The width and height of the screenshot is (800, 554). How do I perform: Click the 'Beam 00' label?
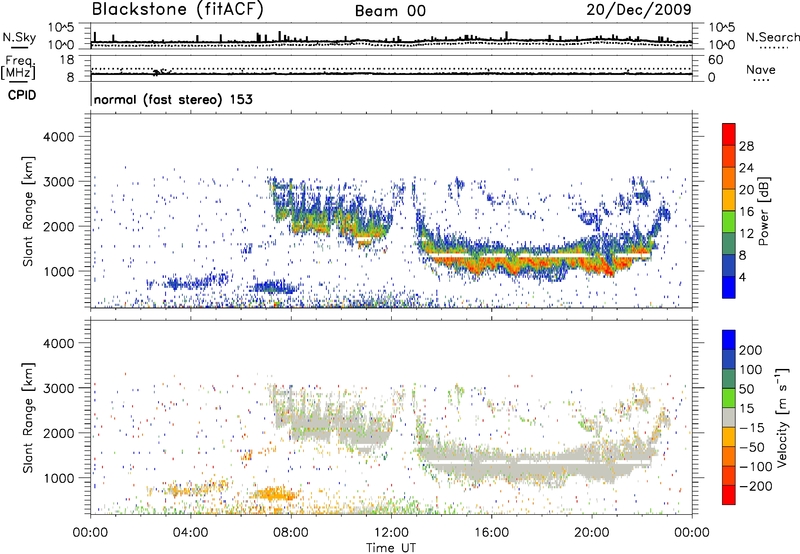click(x=390, y=11)
